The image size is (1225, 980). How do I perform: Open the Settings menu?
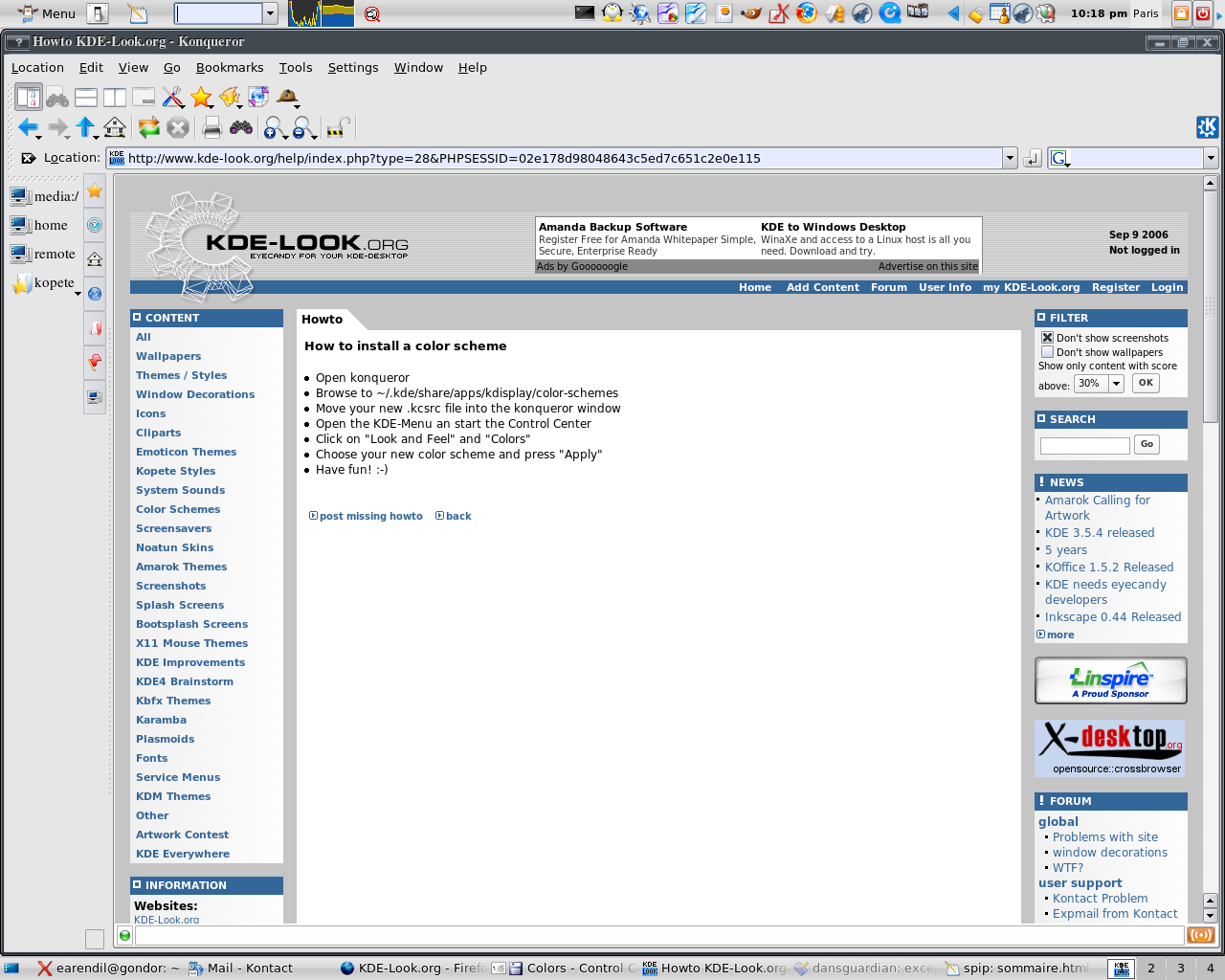pos(353,67)
